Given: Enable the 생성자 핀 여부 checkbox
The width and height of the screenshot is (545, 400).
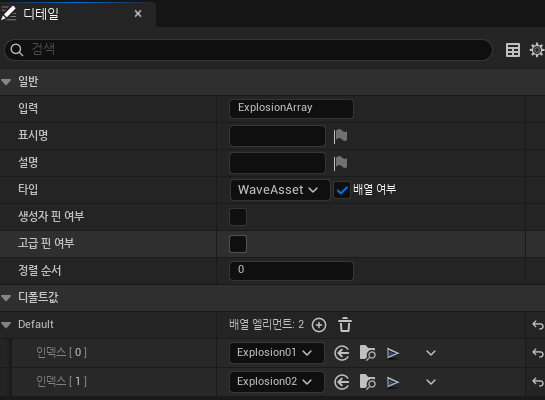Looking at the screenshot, I should point(238,217).
